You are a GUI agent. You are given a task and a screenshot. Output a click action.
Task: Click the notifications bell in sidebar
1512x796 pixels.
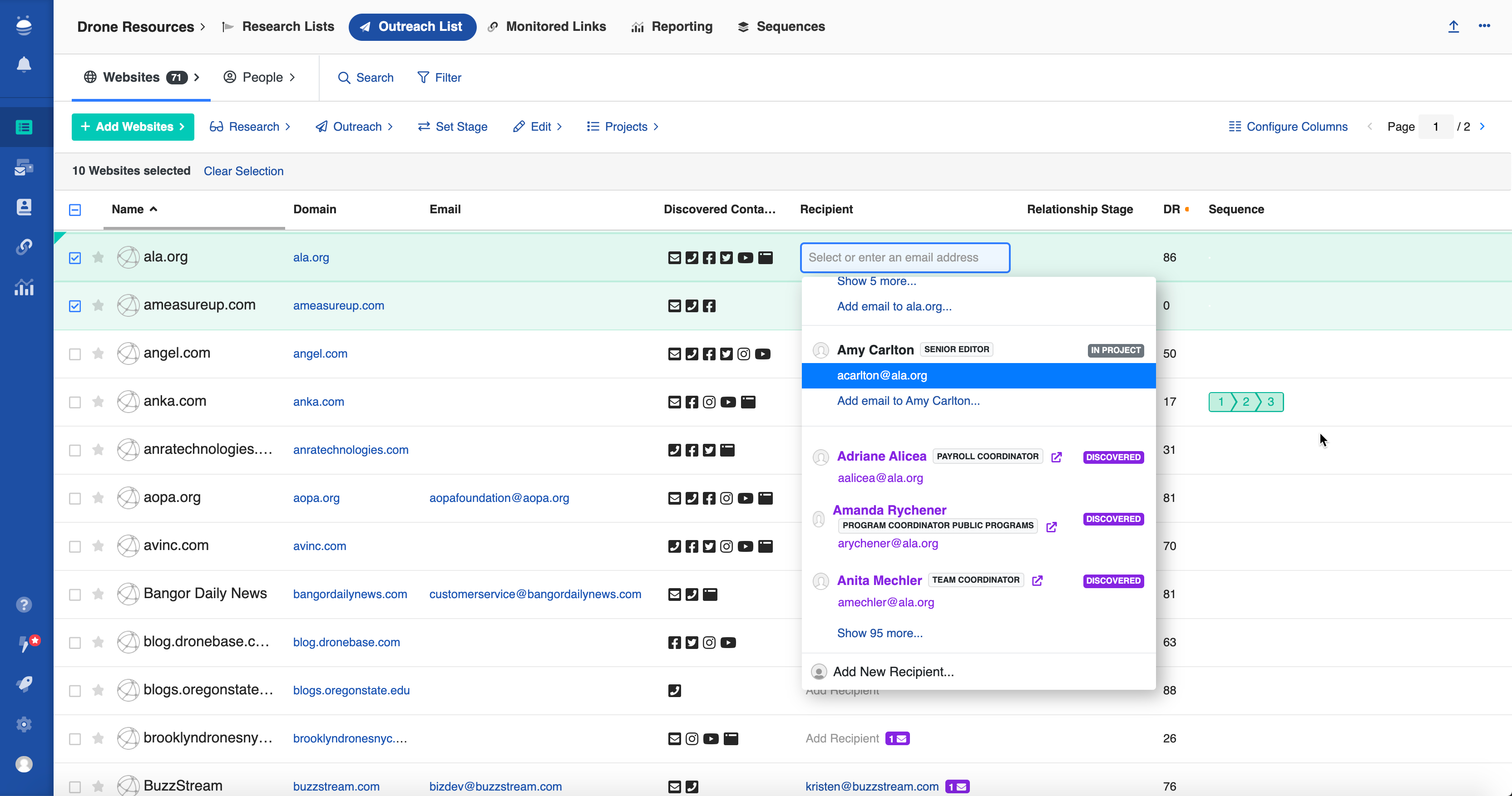point(24,64)
